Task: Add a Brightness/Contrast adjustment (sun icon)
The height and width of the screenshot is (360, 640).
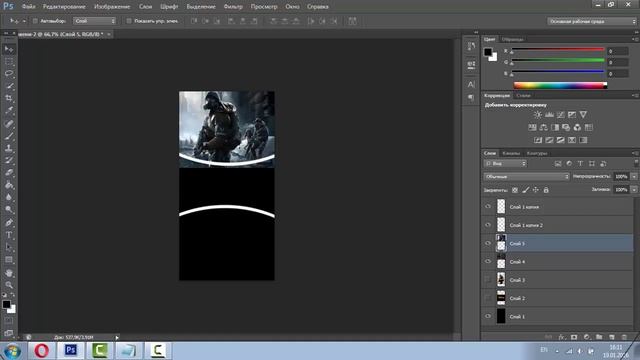Action: (538, 115)
